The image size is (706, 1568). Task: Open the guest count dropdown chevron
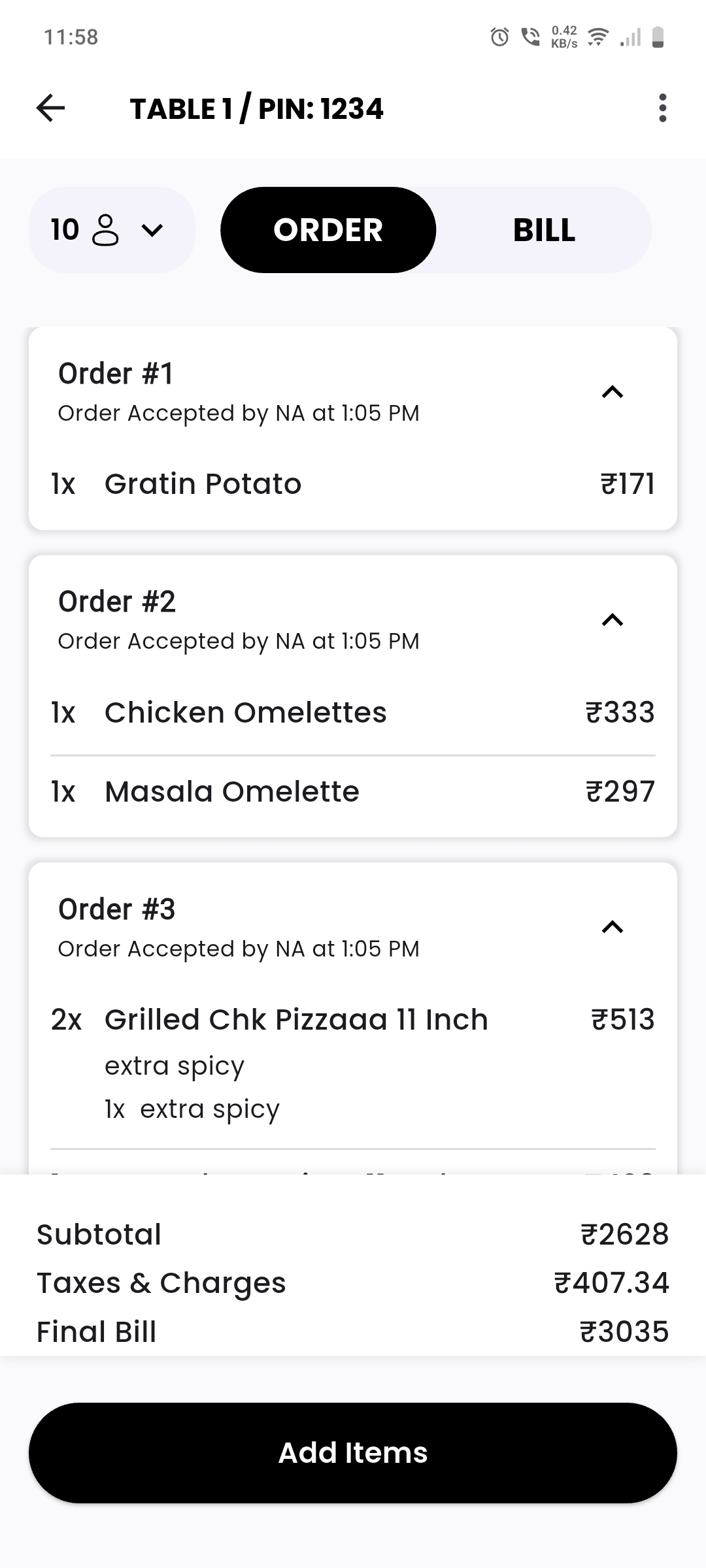152,230
